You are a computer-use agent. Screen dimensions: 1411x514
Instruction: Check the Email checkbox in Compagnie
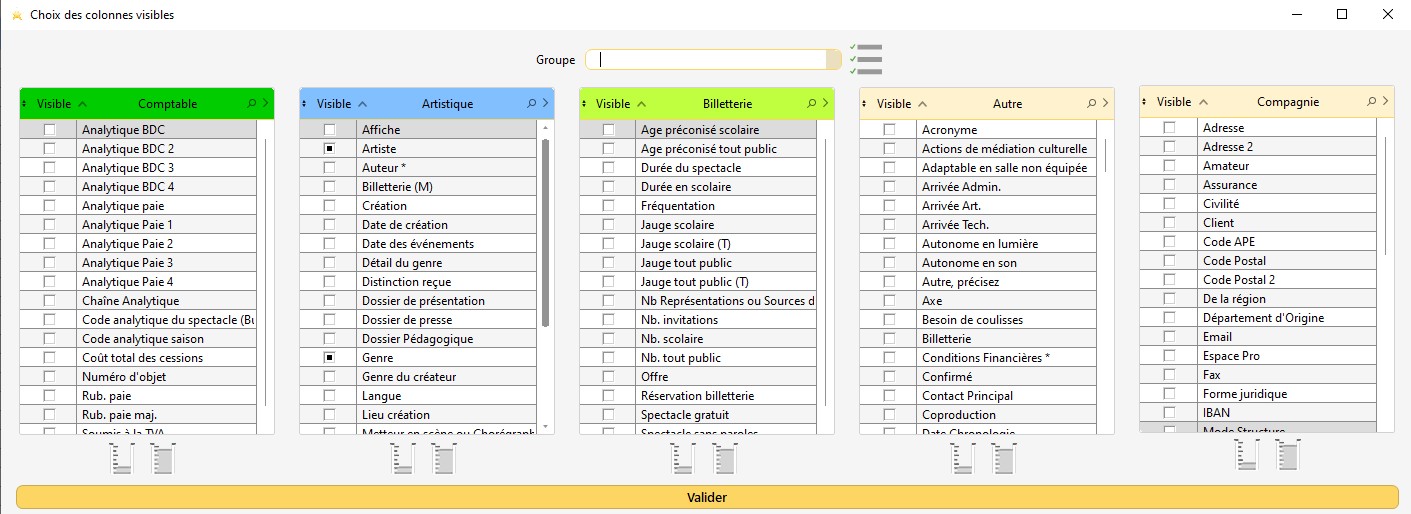(1169, 337)
